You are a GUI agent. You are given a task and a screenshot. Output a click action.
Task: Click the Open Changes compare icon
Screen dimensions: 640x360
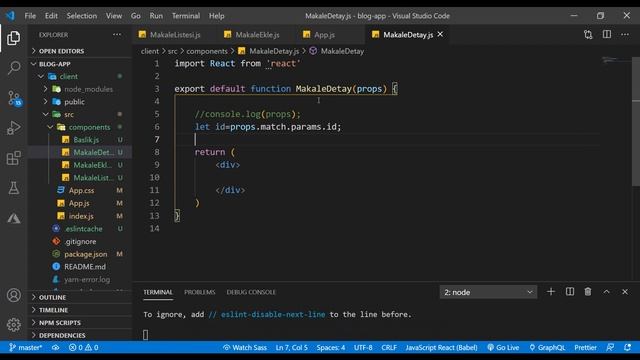click(588, 35)
